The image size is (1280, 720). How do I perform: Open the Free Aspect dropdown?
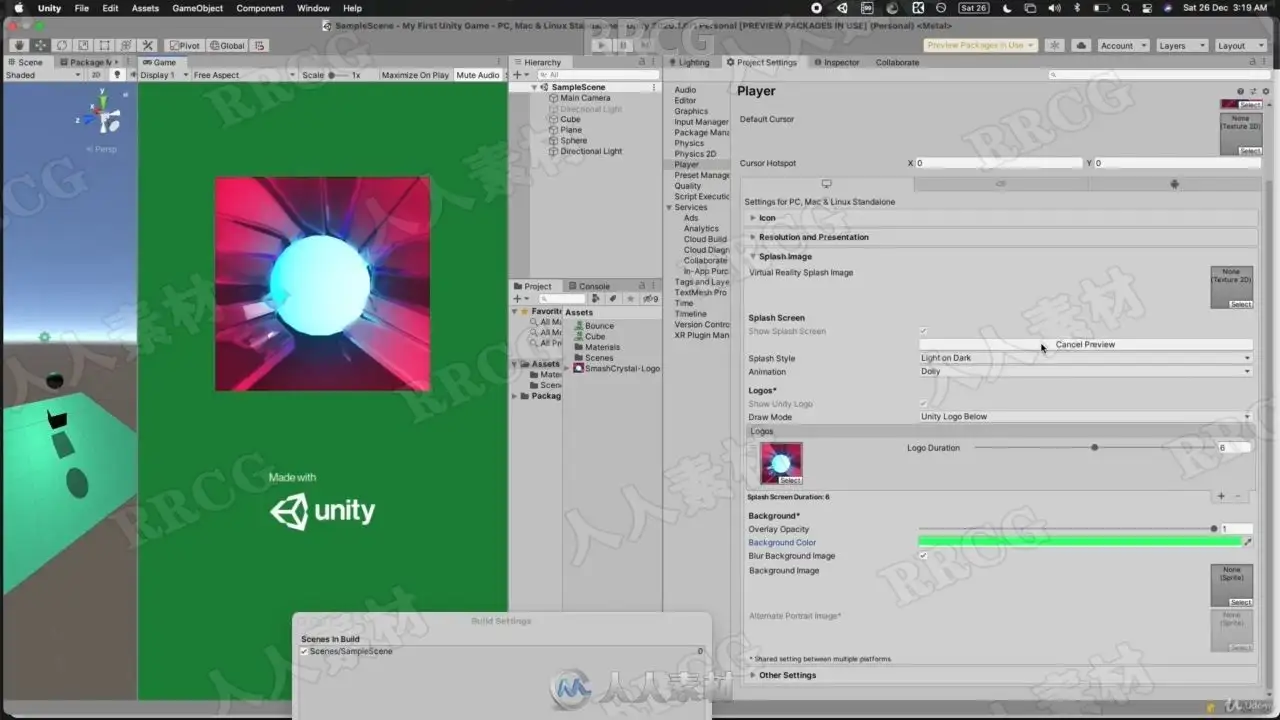click(x=243, y=75)
